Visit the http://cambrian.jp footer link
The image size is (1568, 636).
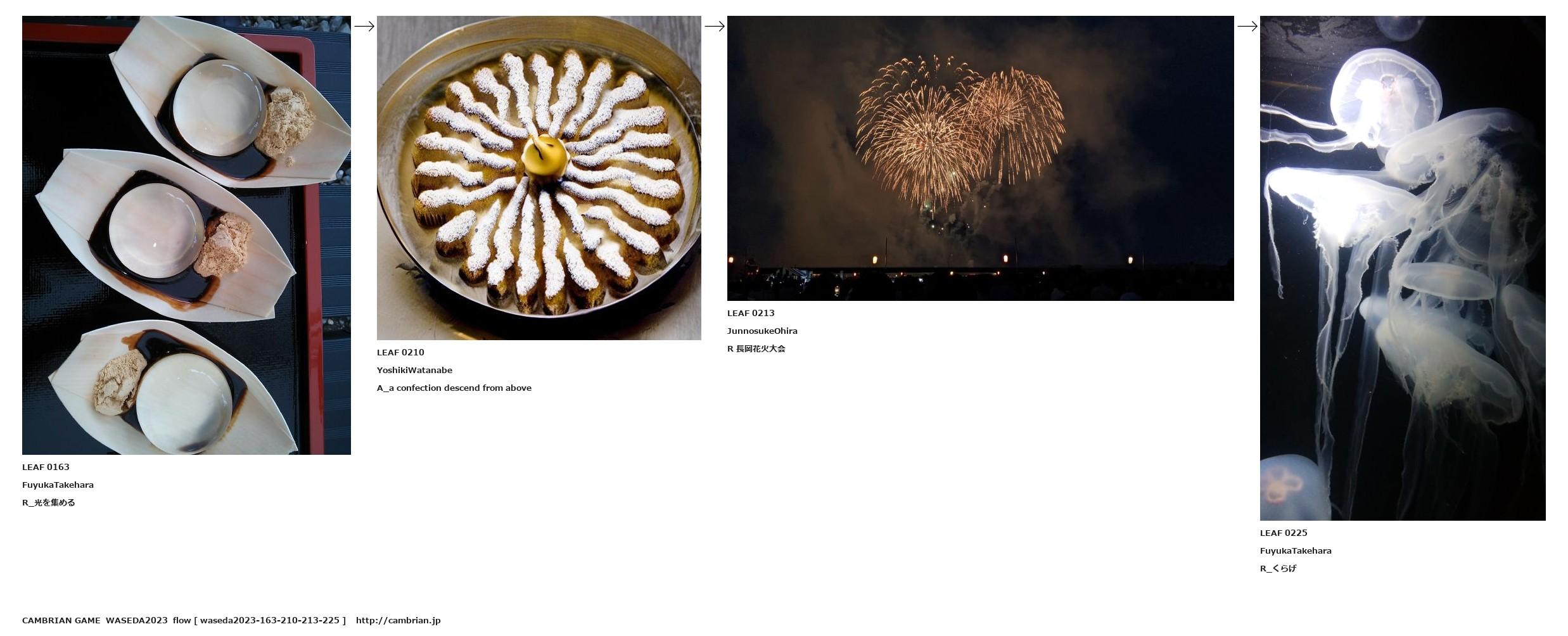[398, 621]
